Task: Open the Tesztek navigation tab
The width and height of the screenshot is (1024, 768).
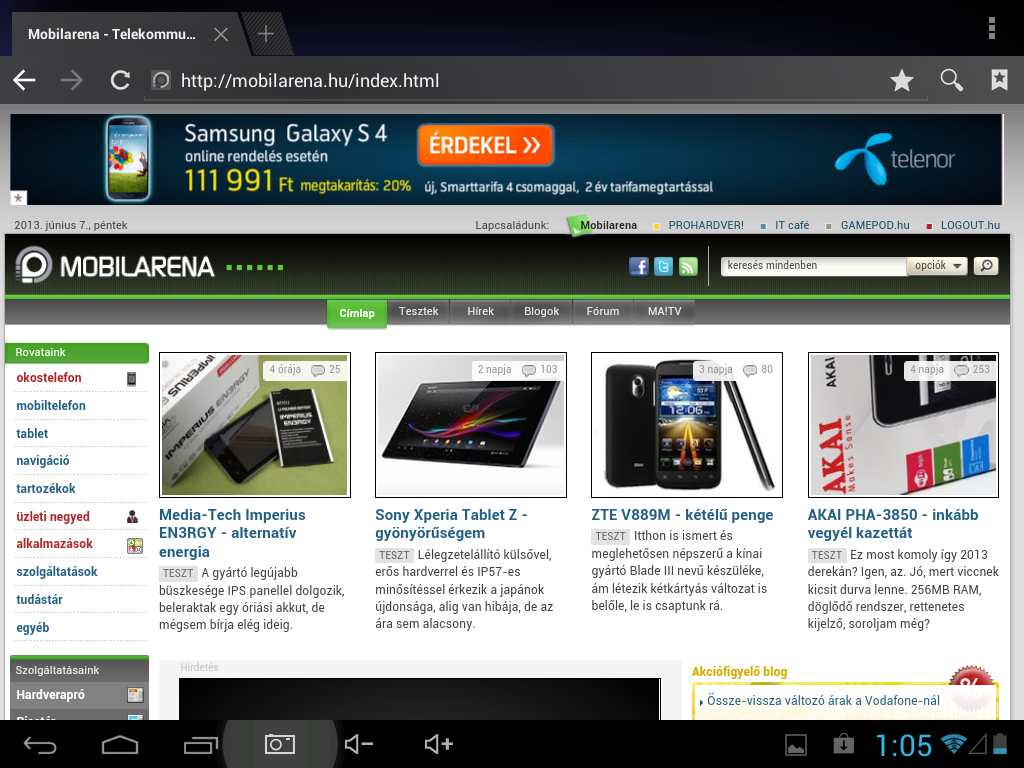Action: point(419,312)
